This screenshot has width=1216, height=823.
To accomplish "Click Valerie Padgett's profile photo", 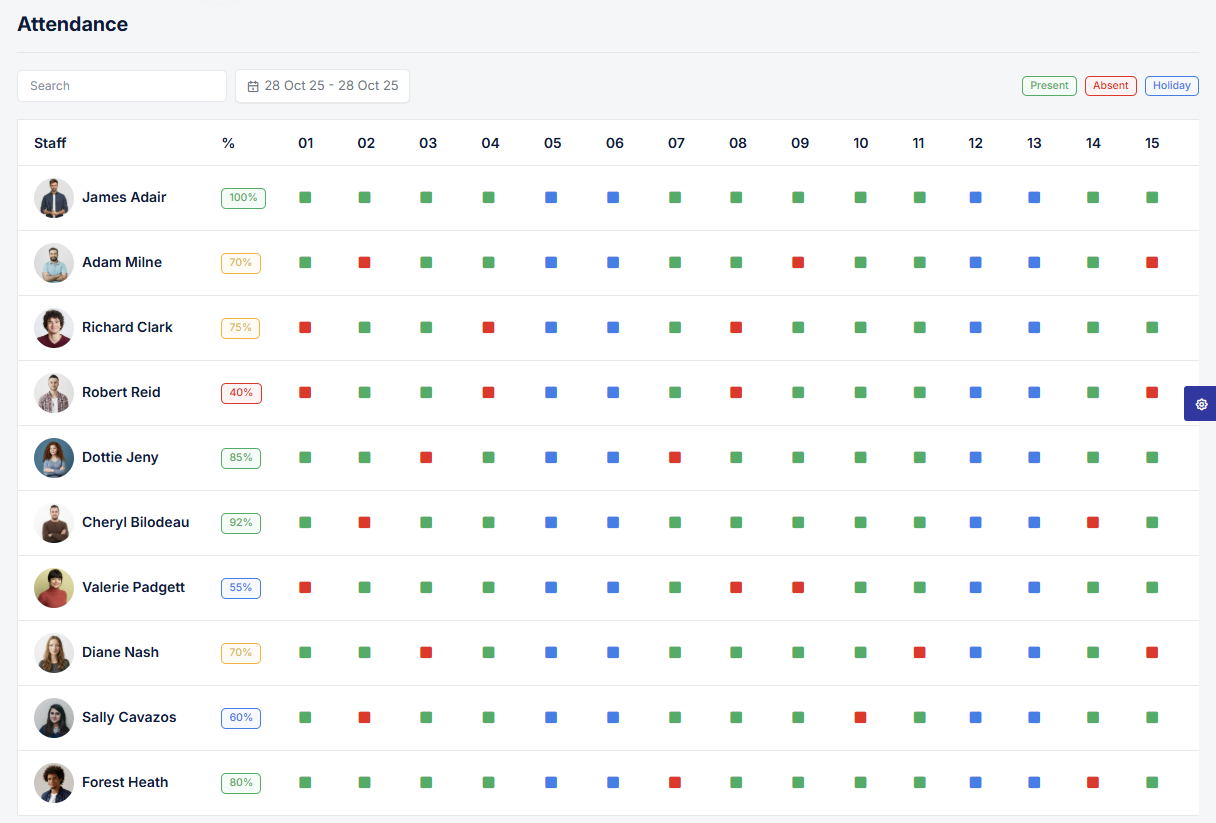I will pyautogui.click(x=54, y=588).
